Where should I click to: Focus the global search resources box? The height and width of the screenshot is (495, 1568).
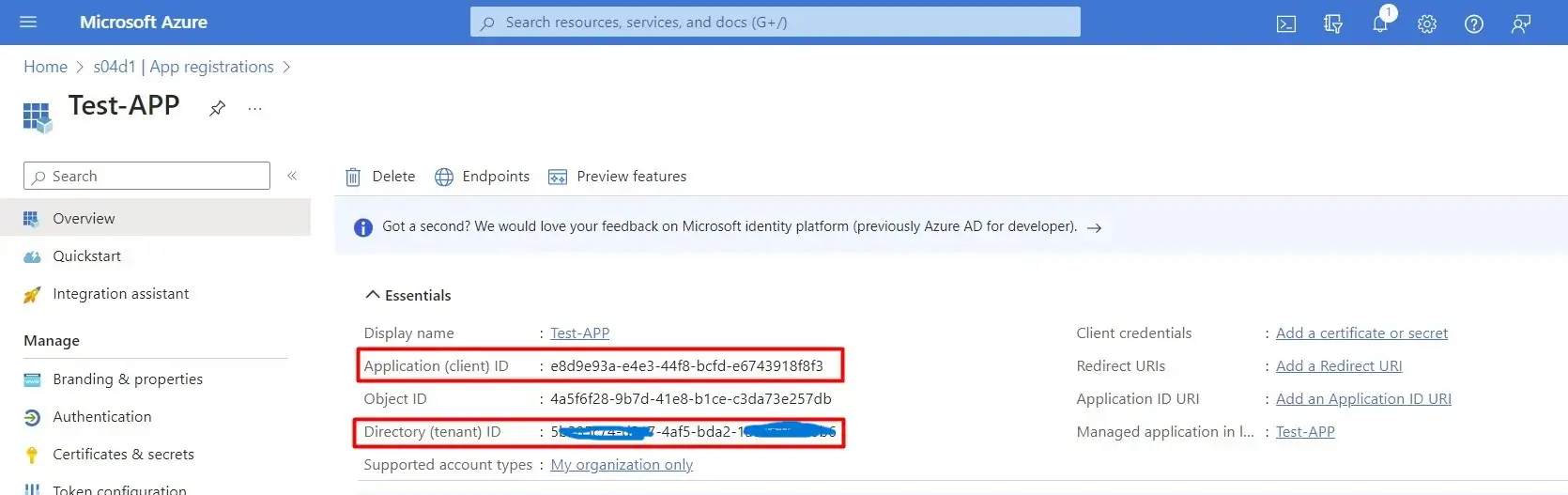coord(776,22)
